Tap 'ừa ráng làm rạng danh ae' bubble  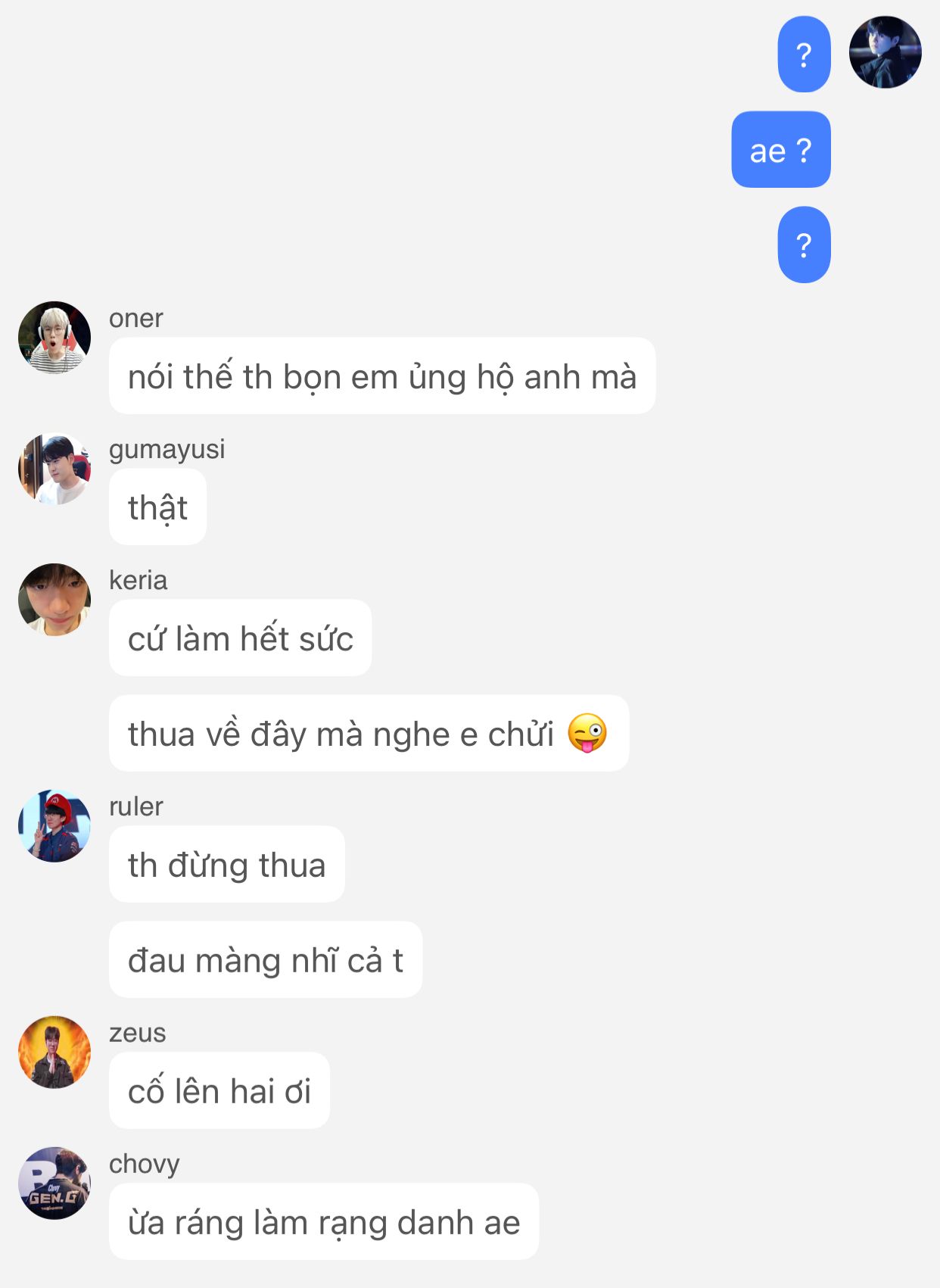click(x=324, y=1221)
